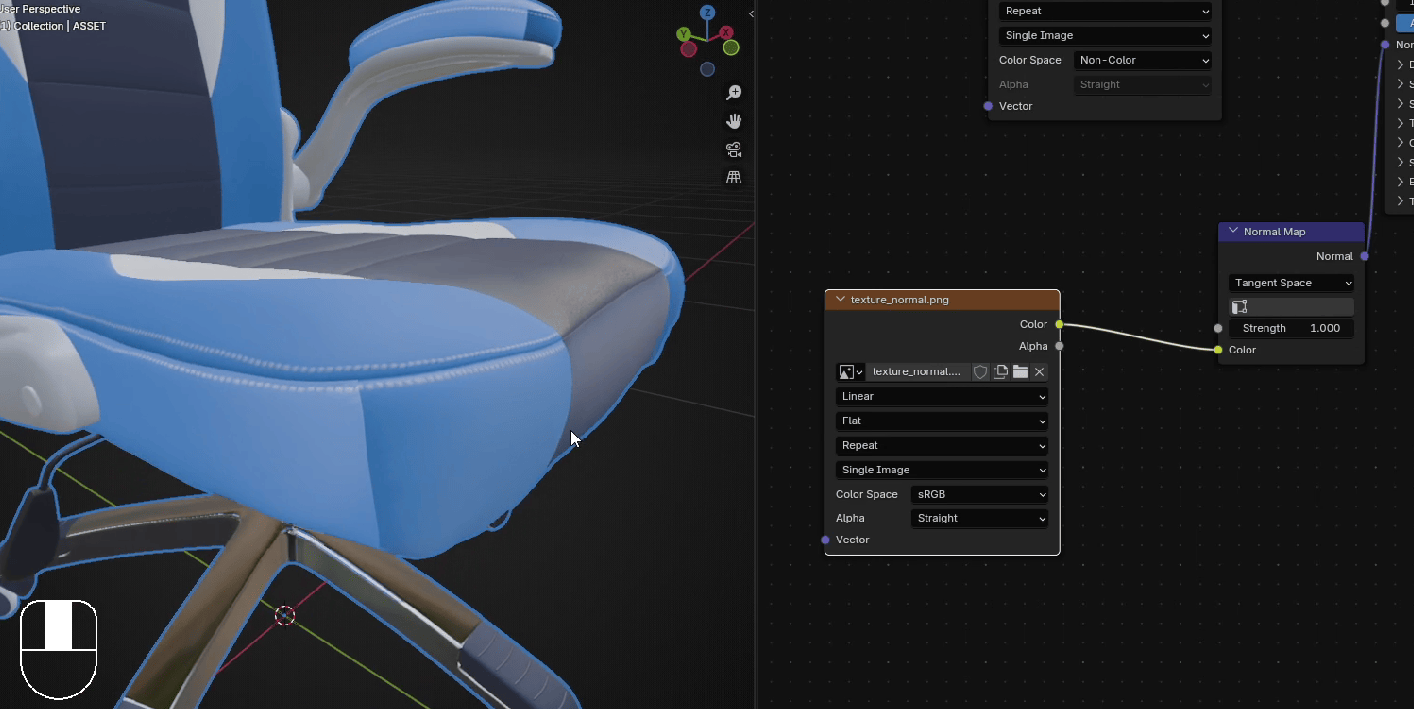Viewport: 1414px width, 709px height.
Task: Click the texture node Color output socket
Action: tap(1059, 324)
